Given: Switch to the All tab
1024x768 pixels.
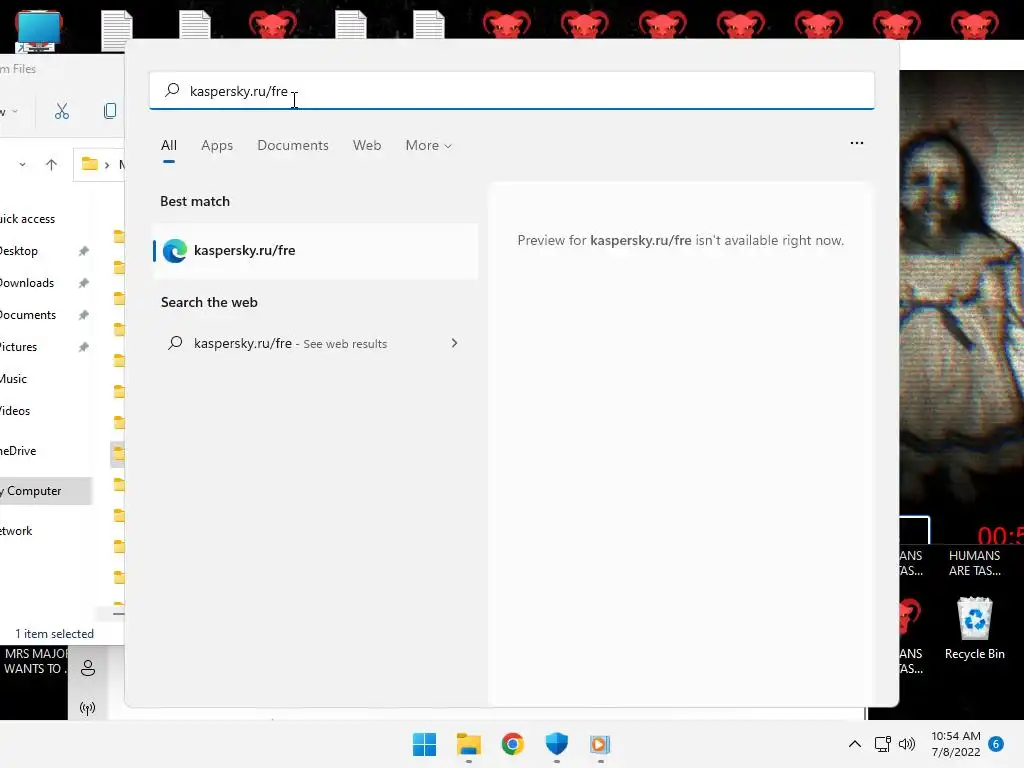Looking at the screenshot, I should (x=168, y=146).
